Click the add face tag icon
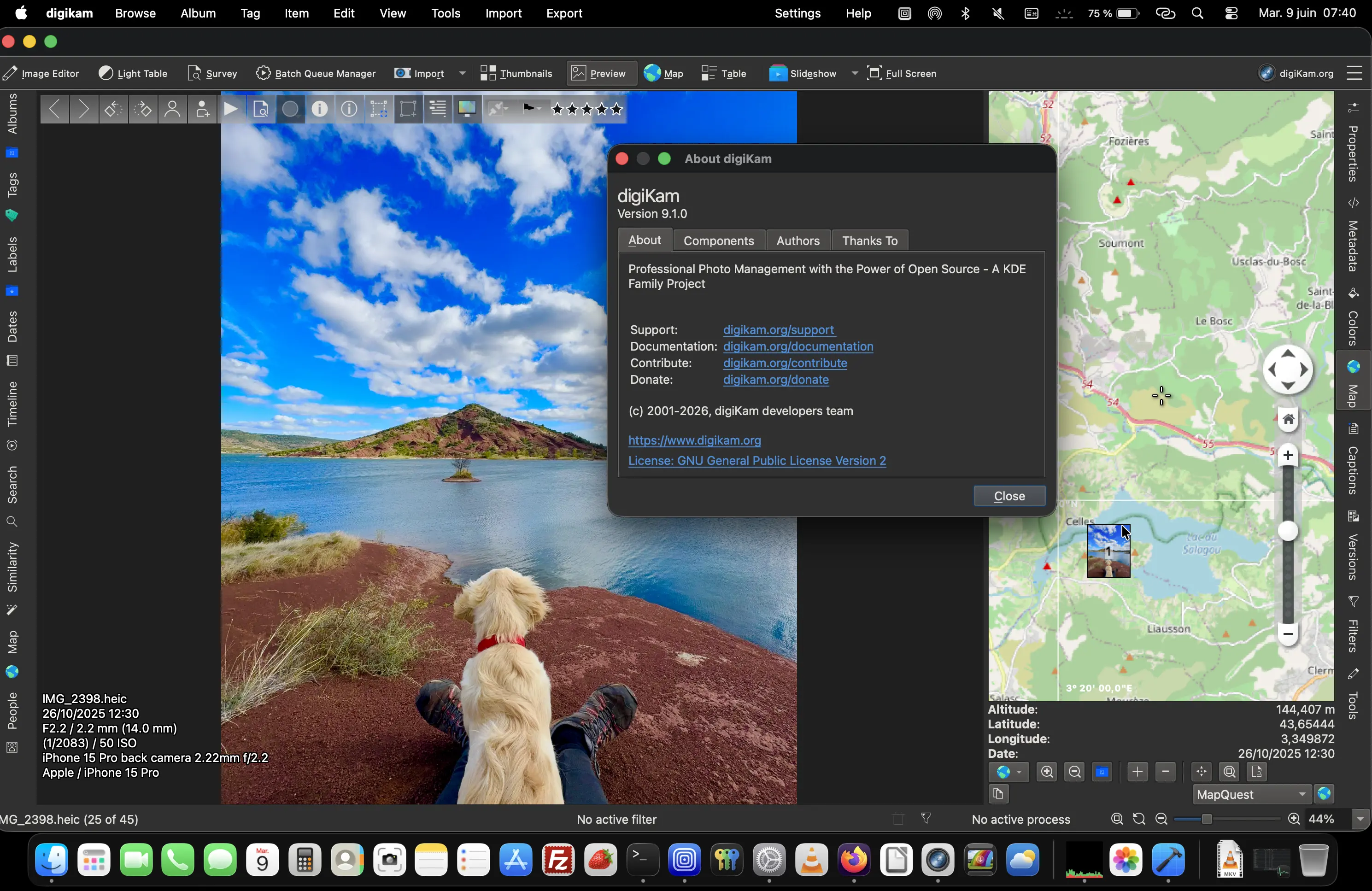Viewport: 1372px width, 891px height. (x=202, y=109)
